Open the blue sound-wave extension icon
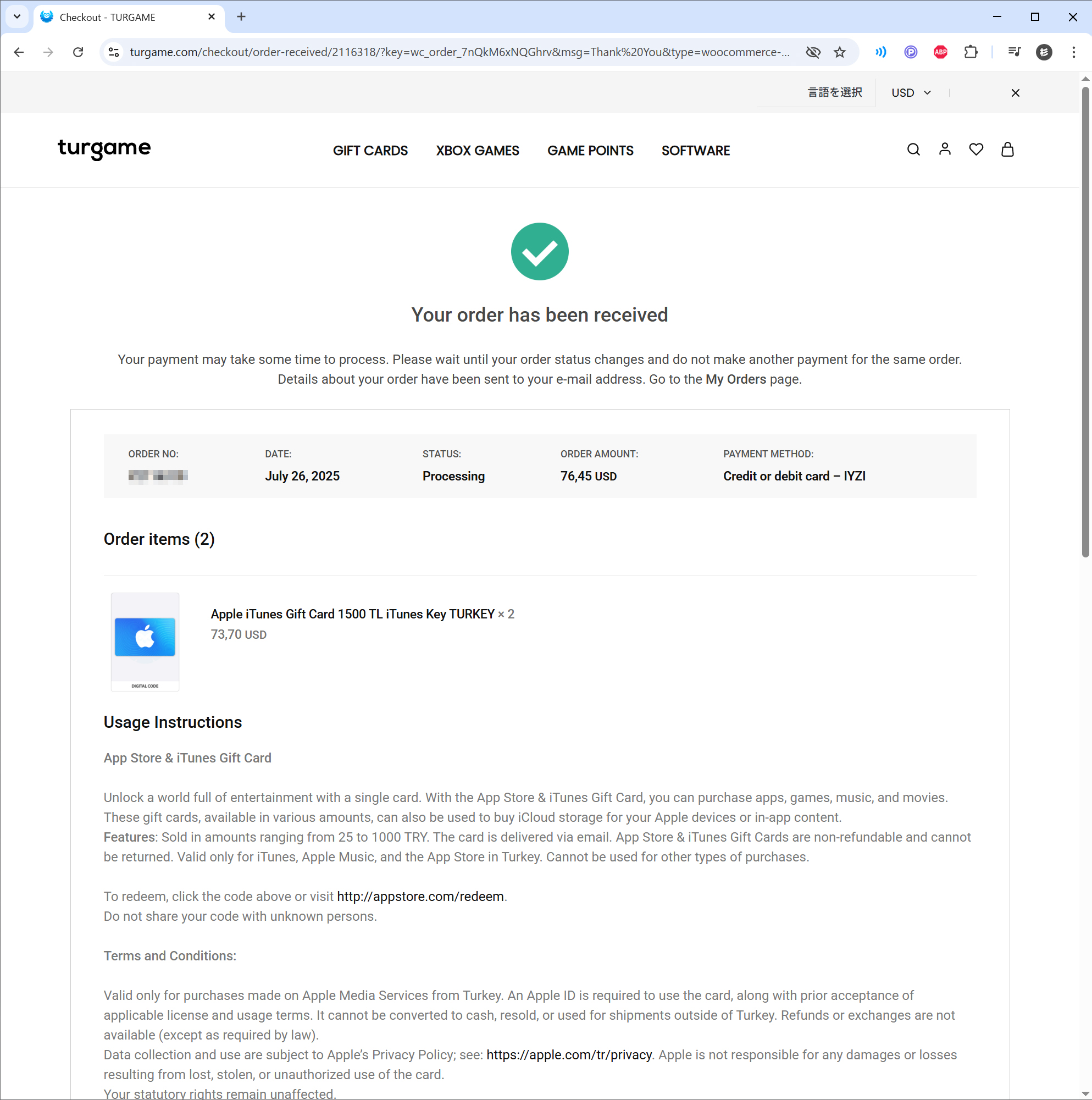Screen dimensions: 1092x1100 click(x=881, y=52)
